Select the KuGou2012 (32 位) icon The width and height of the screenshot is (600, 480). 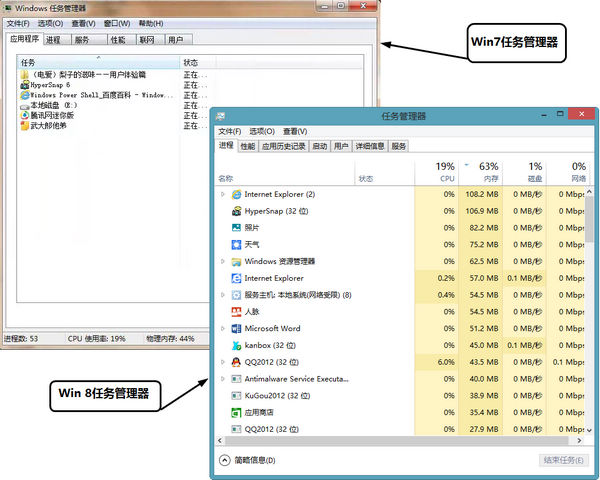[236, 395]
